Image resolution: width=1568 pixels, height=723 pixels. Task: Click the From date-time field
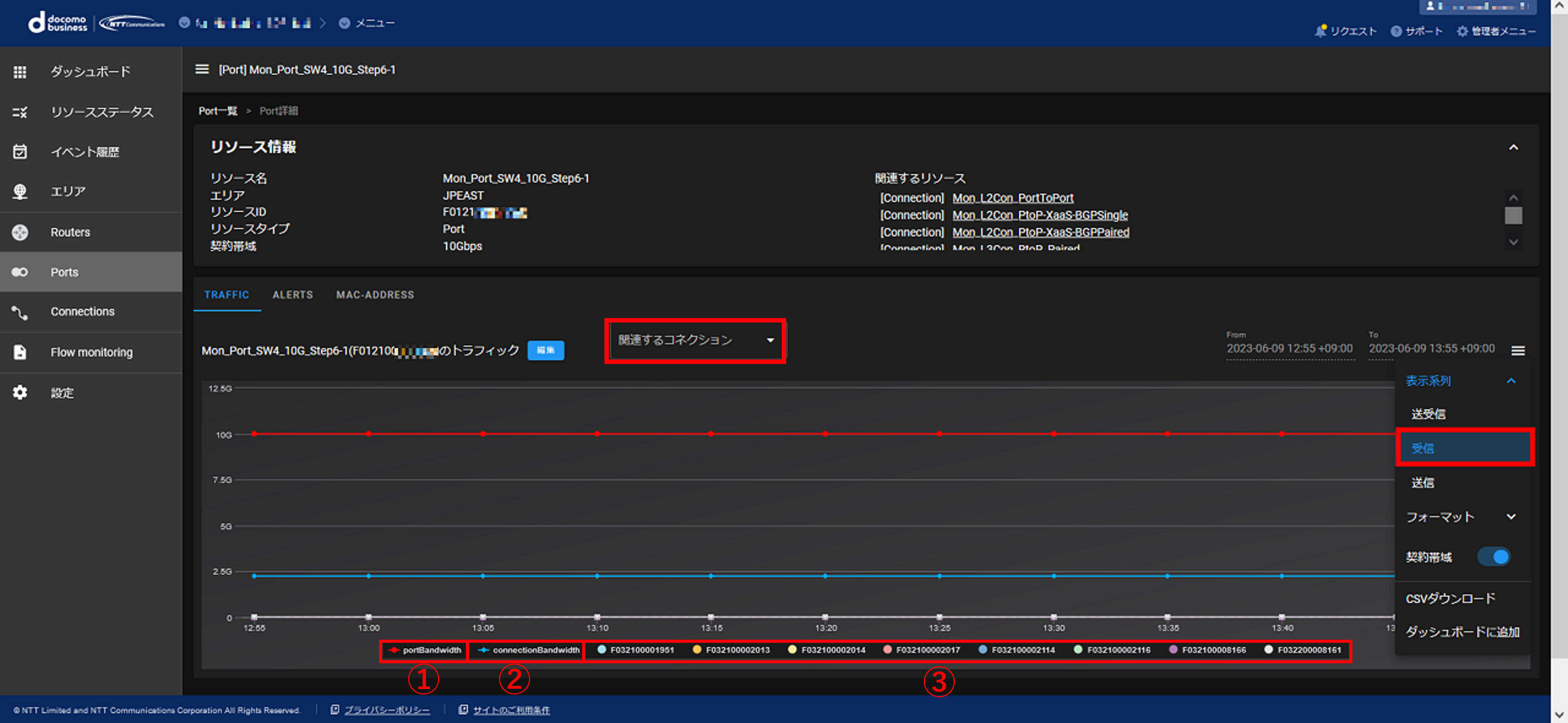pos(1290,348)
